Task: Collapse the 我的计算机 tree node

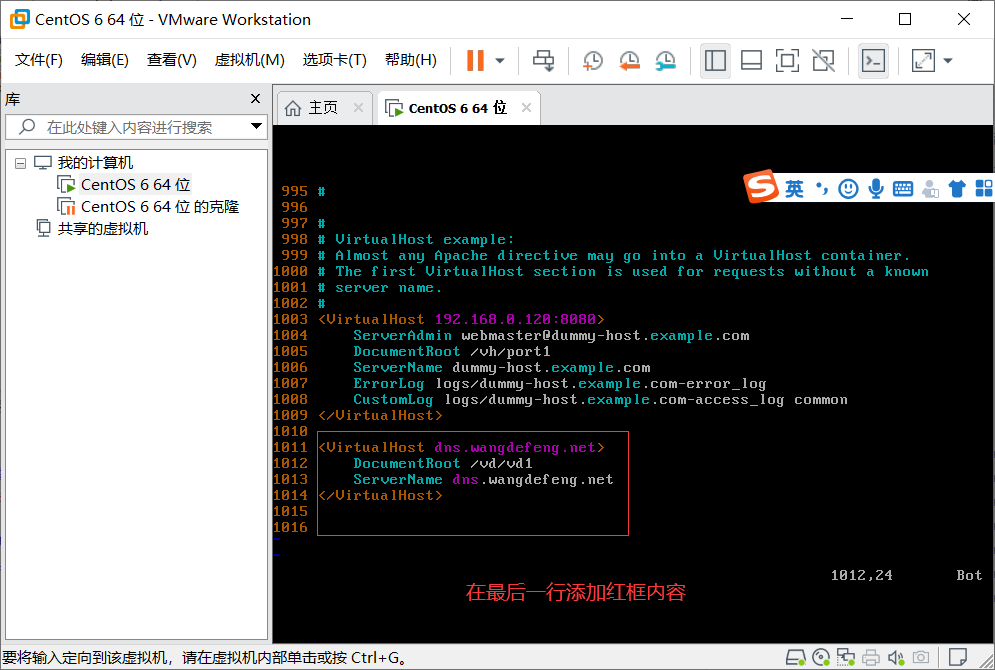Action: (x=20, y=164)
